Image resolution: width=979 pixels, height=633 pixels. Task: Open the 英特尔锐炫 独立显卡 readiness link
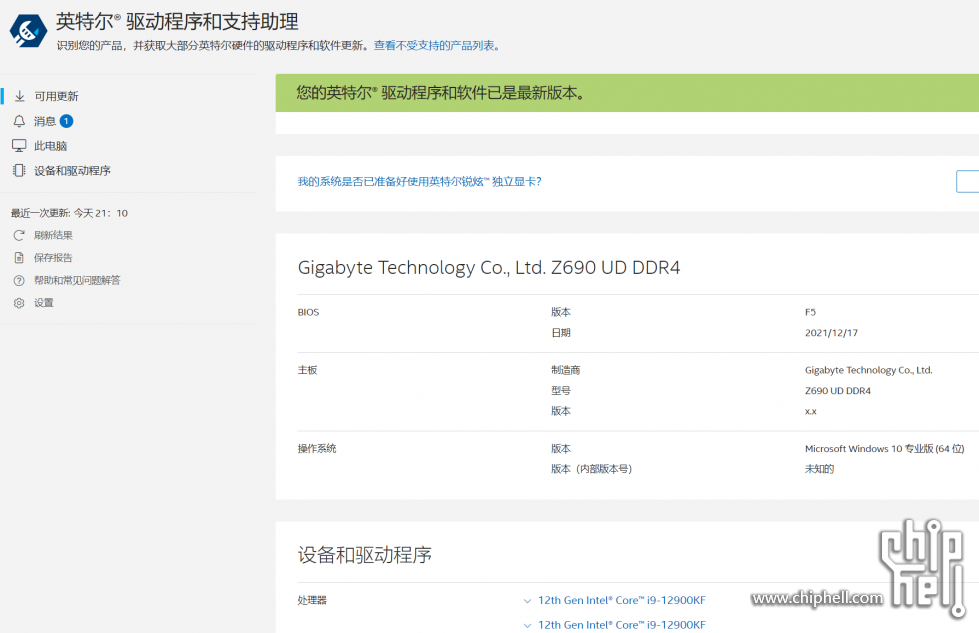(x=420, y=182)
